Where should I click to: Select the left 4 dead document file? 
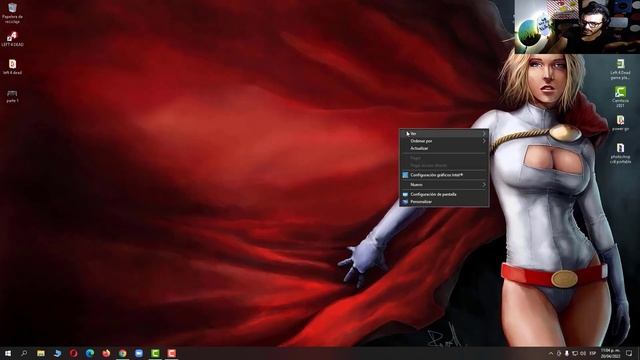tap(12, 67)
